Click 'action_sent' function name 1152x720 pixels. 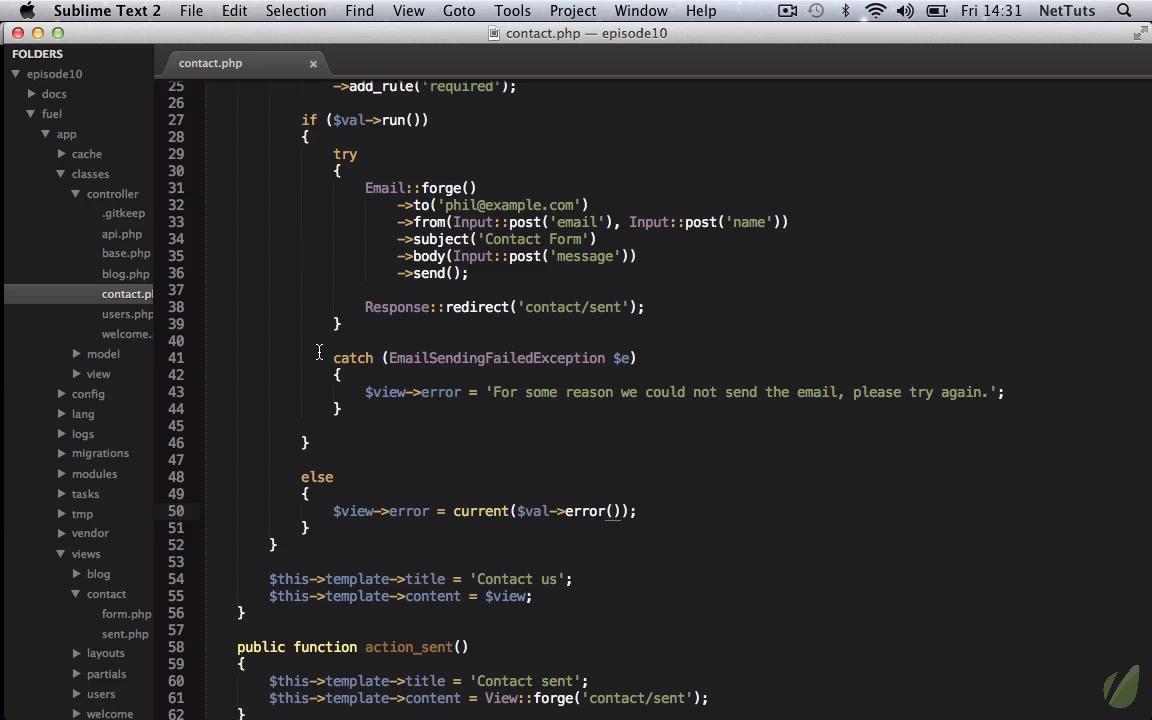coord(408,647)
